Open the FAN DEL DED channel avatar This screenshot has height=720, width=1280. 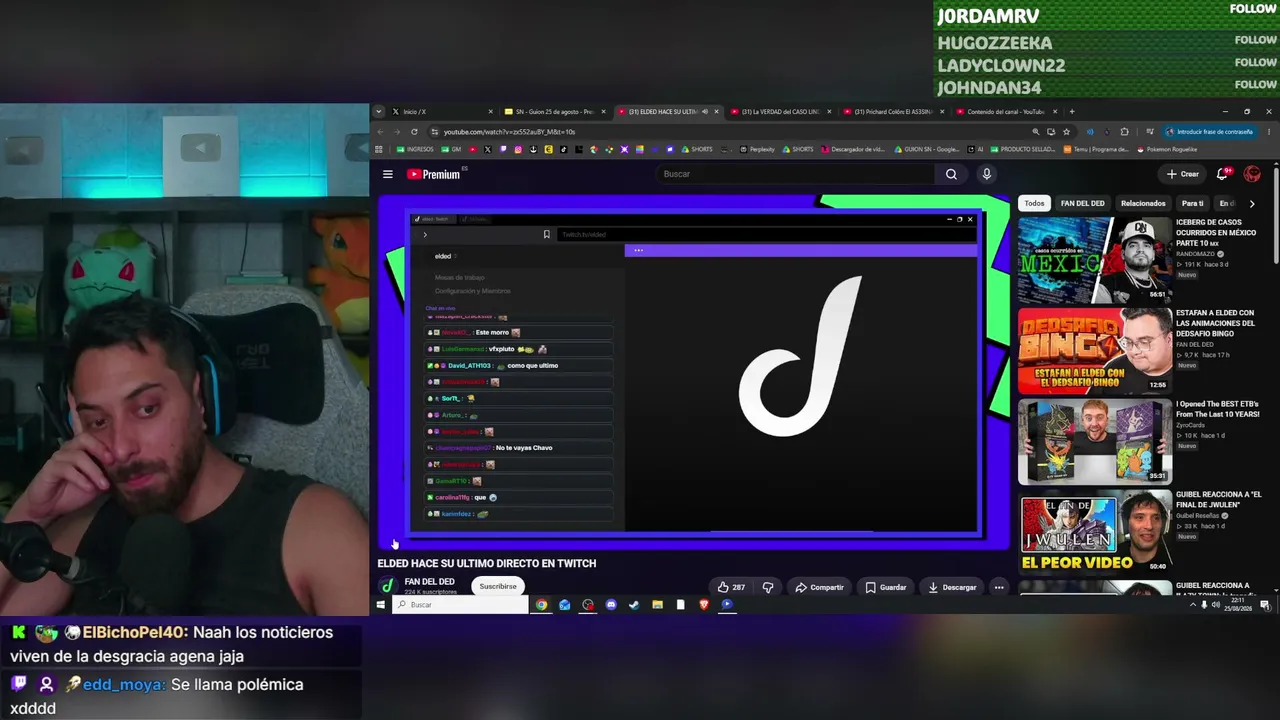point(388,586)
